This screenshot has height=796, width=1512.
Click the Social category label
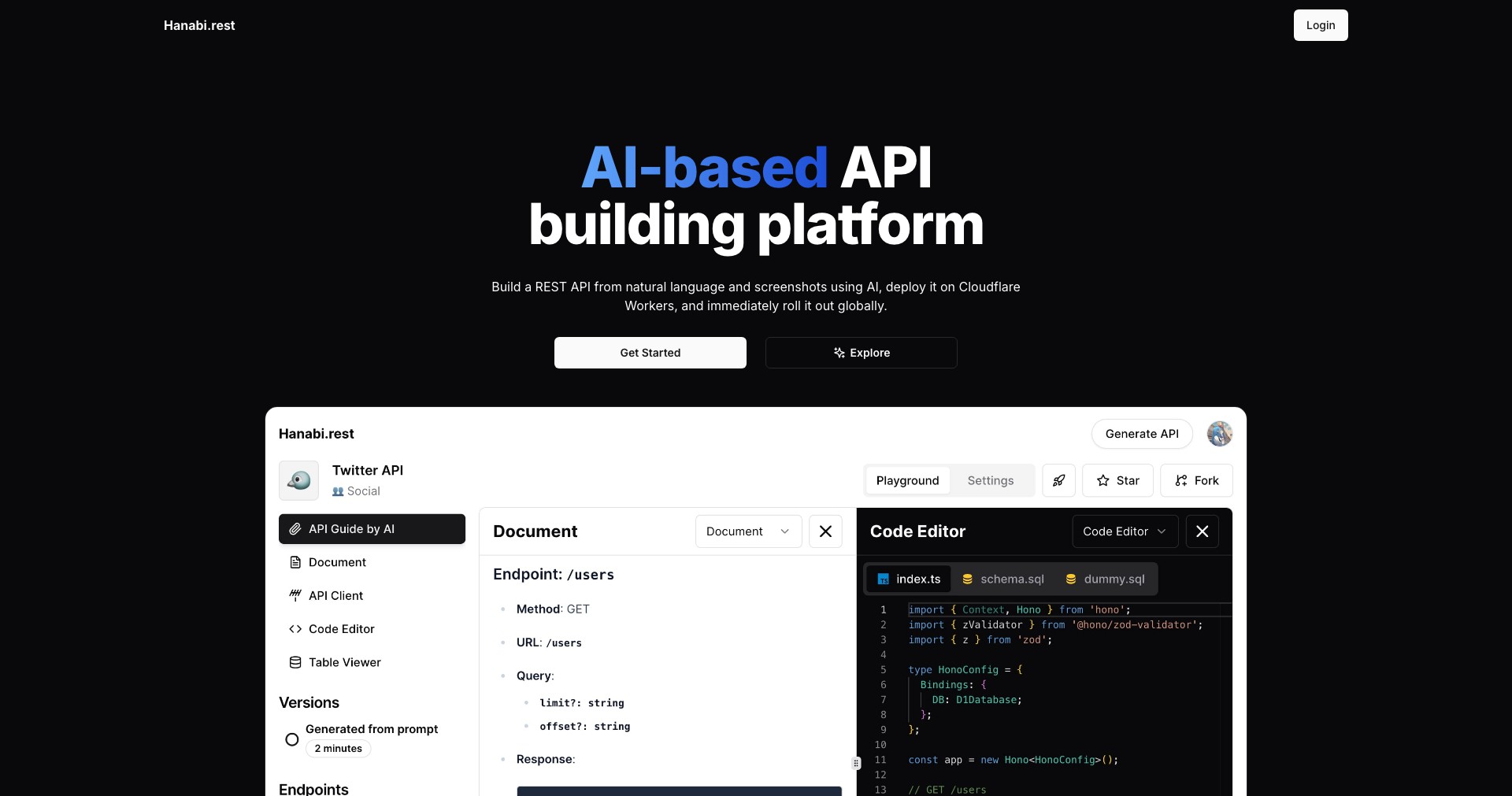click(364, 491)
